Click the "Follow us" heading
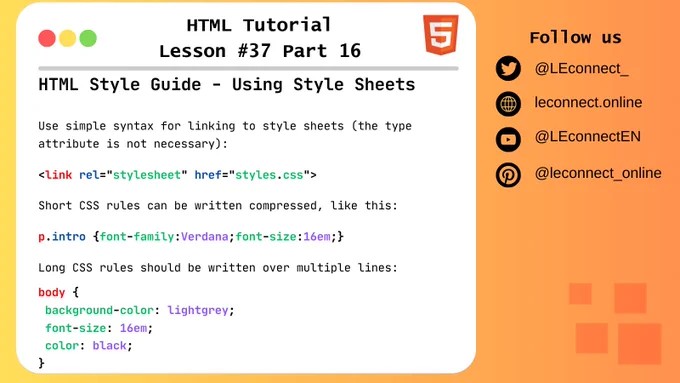The height and width of the screenshot is (383, 680). [x=575, y=37]
